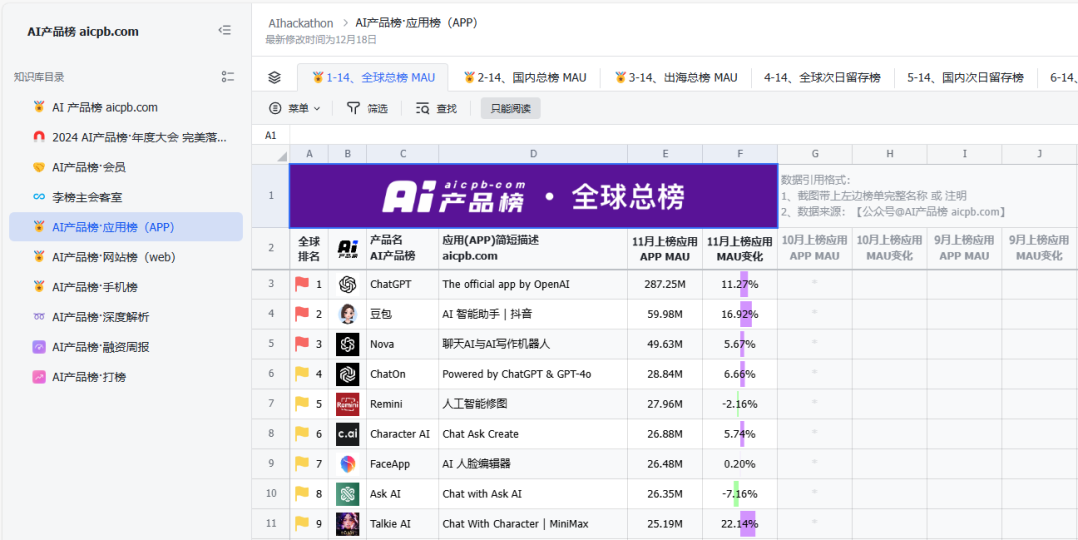Open AI产品榜·手机榜 in the sidebar
Viewport: 1078px width, 540px height.
(126, 287)
